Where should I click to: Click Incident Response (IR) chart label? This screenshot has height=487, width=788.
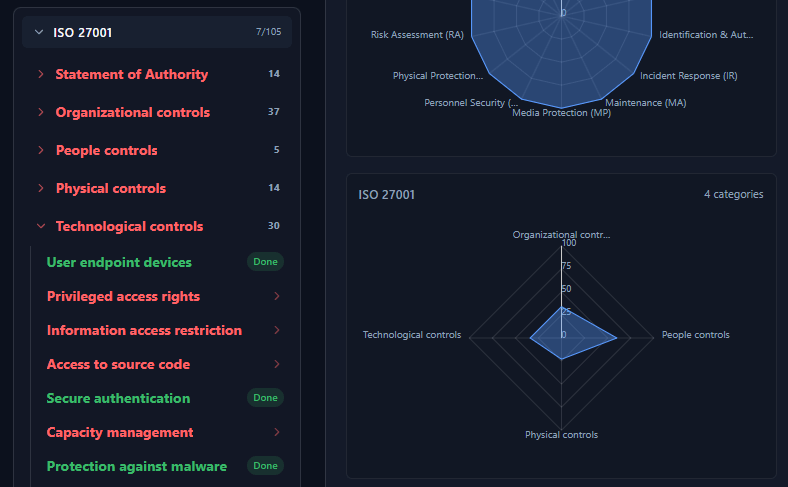pyautogui.click(x=688, y=76)
